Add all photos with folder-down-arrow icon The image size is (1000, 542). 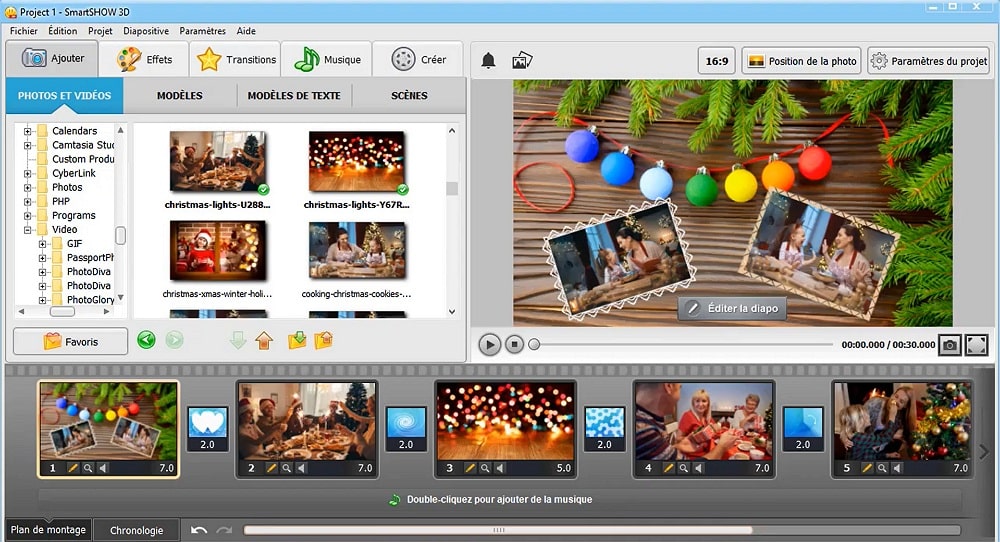click(297, 341)
